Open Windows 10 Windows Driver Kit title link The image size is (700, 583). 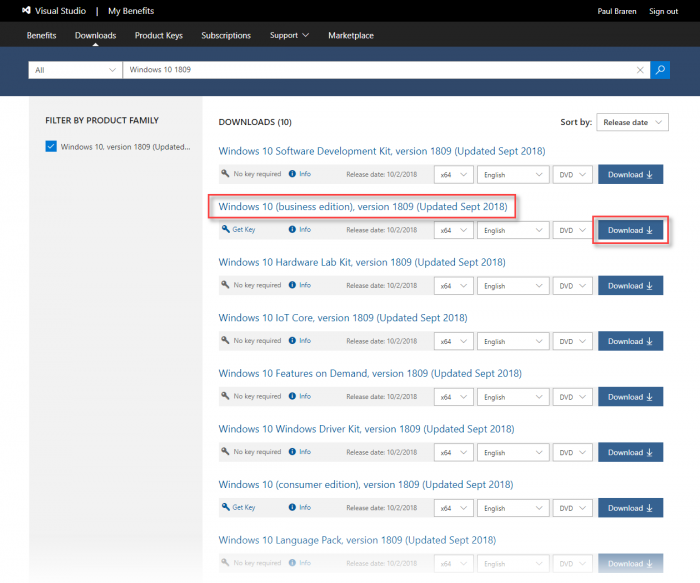pyautogui.click(x=367, y=429)
